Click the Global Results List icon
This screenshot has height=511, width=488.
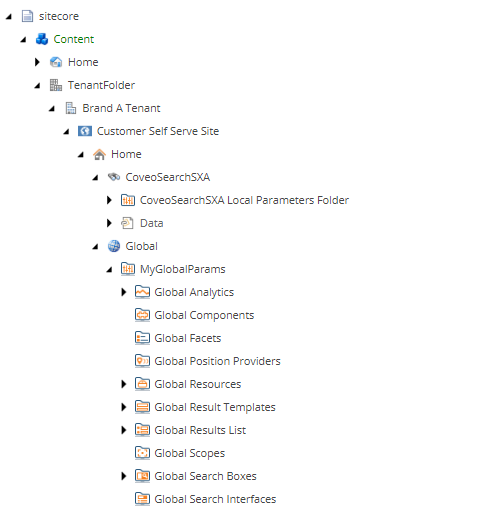(x=142, y=430)
